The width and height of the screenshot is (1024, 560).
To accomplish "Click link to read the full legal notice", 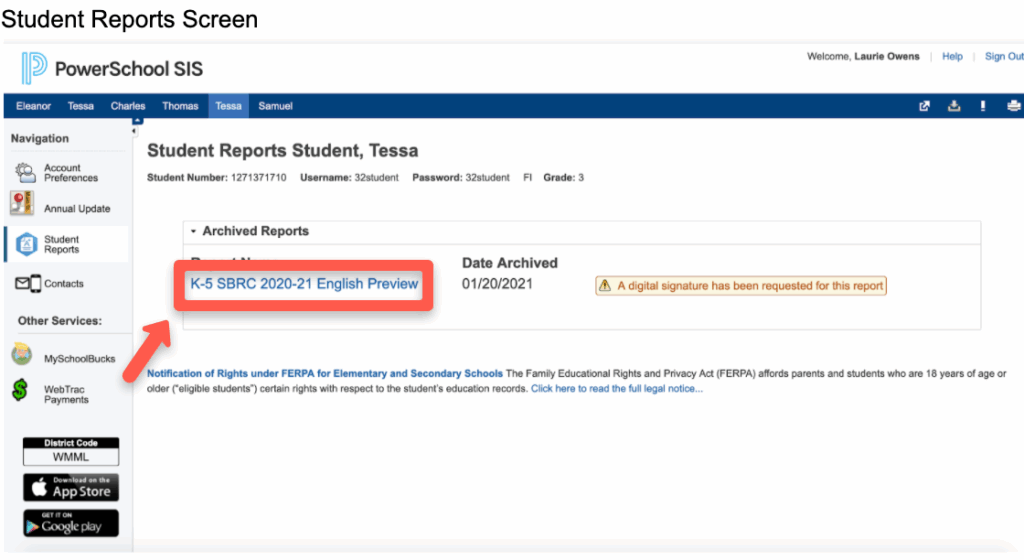I will (616, 388).
